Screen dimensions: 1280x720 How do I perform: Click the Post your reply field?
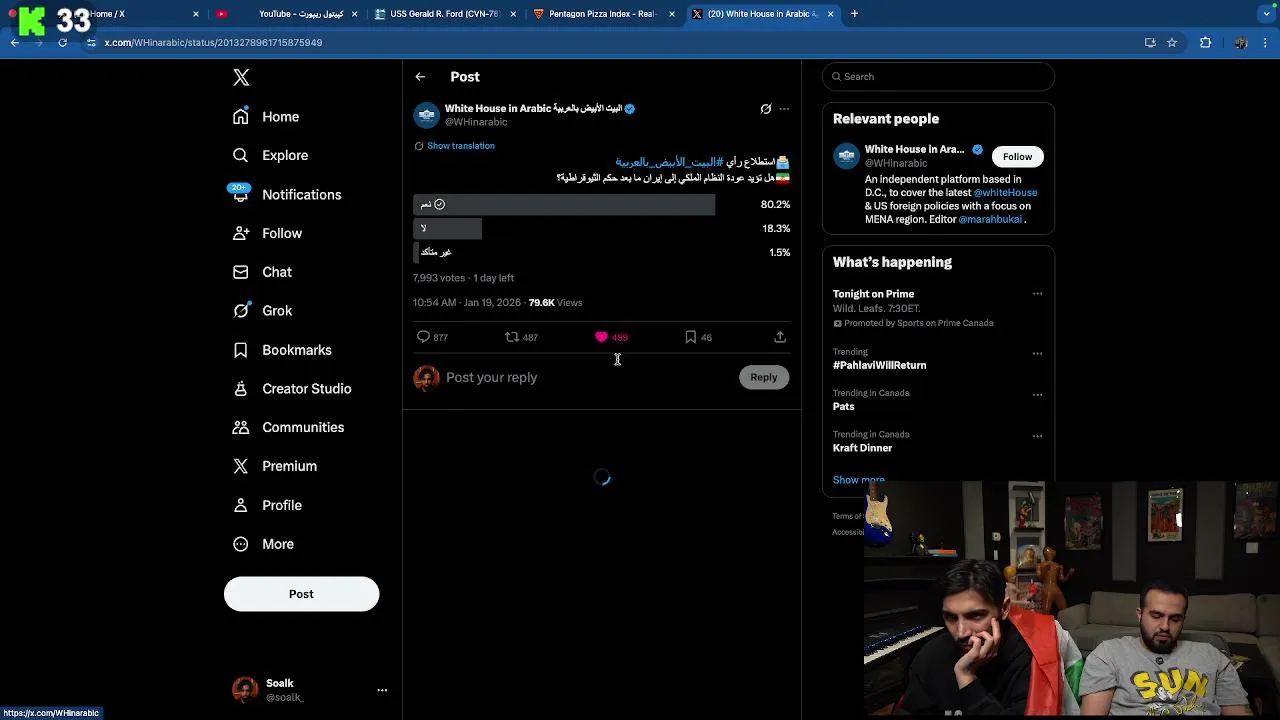coord(590,378)
